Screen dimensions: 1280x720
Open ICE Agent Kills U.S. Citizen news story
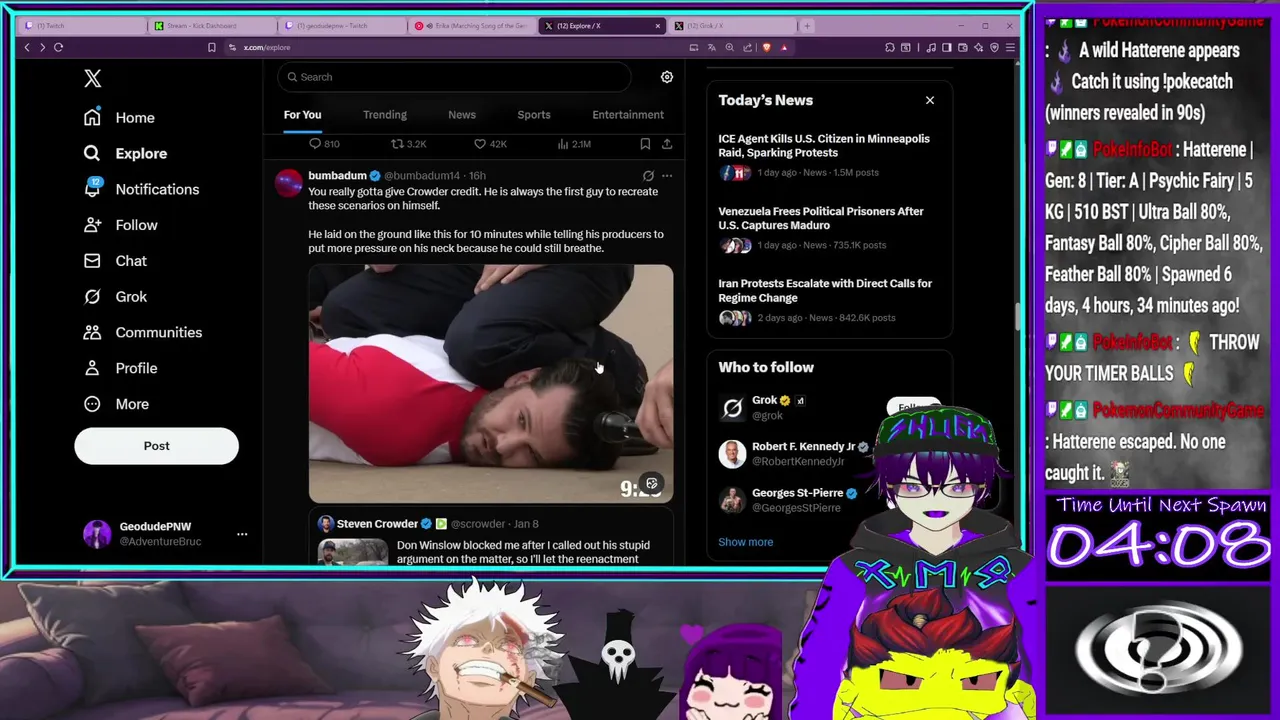pyautogui.click(x=829, y=155)
